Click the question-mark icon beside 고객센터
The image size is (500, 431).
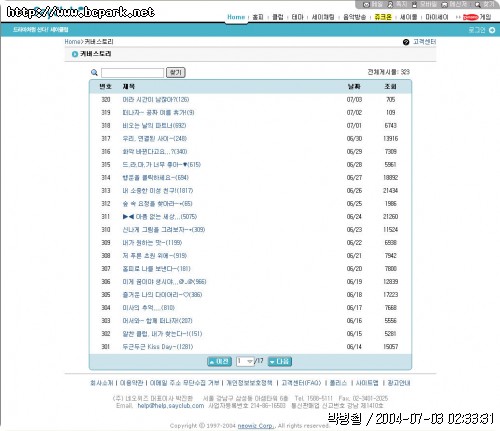(x=406, y=42)
